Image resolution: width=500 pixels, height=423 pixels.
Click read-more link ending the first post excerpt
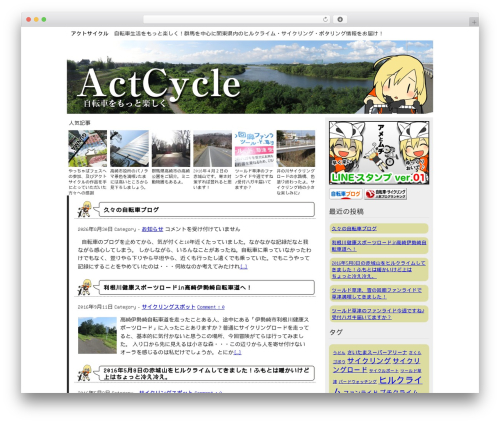(244, 266)
